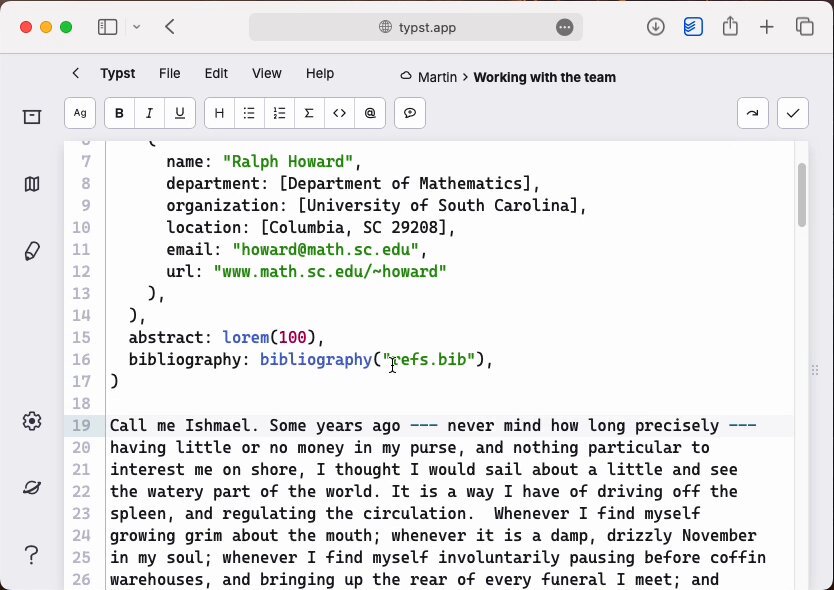Click the word "Ishmael" on line 19
The height and width of the screenshot is (590, 834).
click(218, 426)
